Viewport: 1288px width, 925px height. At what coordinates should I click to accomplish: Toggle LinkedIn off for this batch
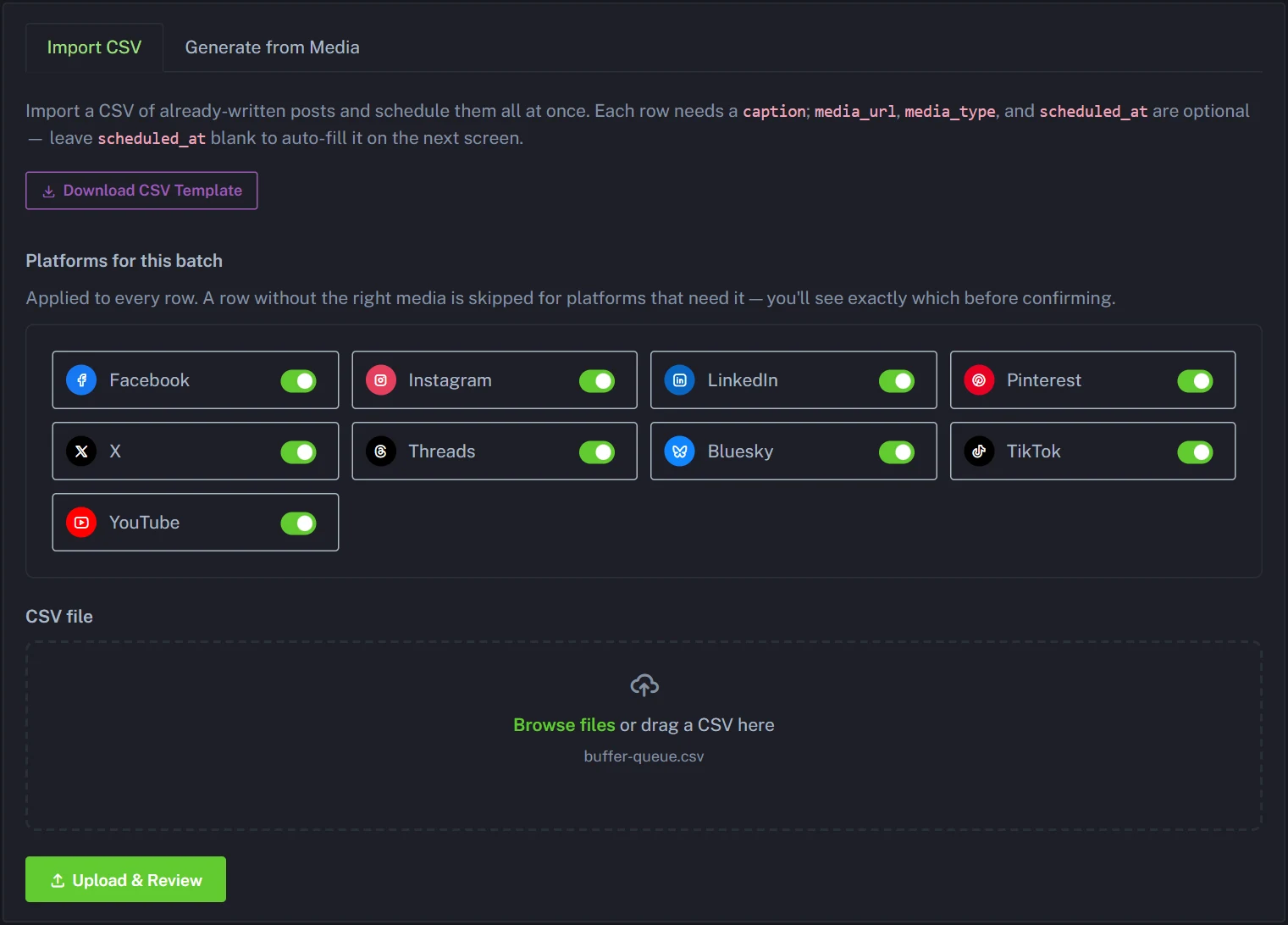pos(897,381)
